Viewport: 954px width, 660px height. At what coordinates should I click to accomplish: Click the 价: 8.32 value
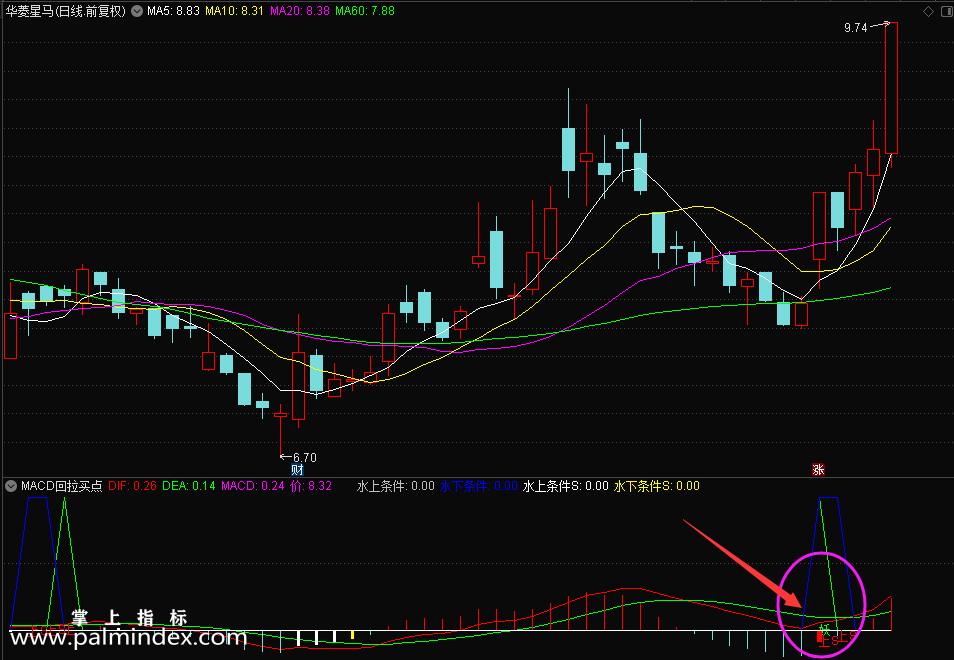coord(311,486)
